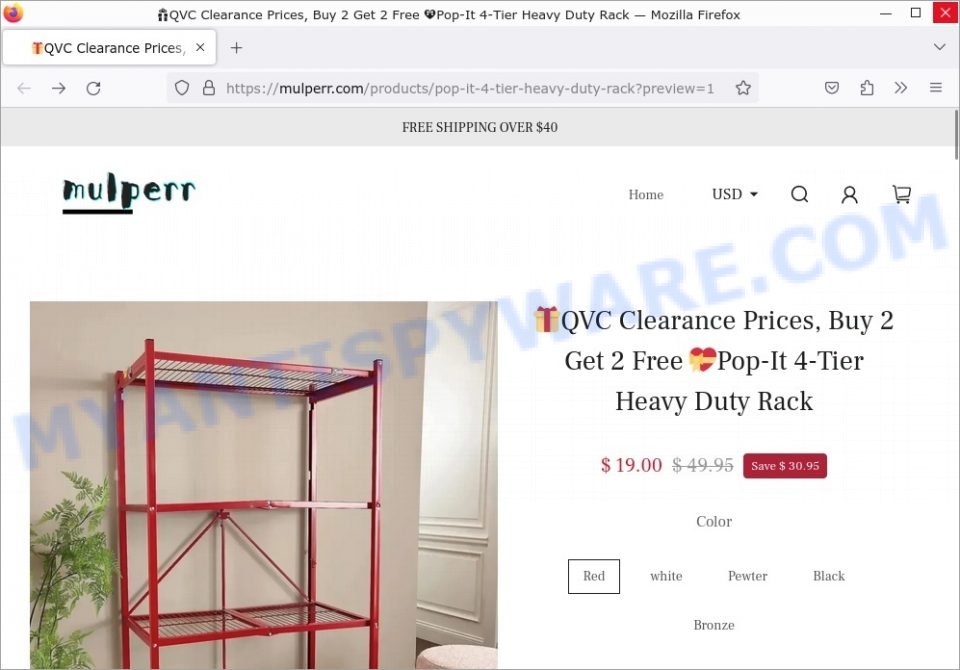This screenshot has height=670, width=960.
Task: Open the Firefox hamburger application menu
Action: (x=936, y=88)
